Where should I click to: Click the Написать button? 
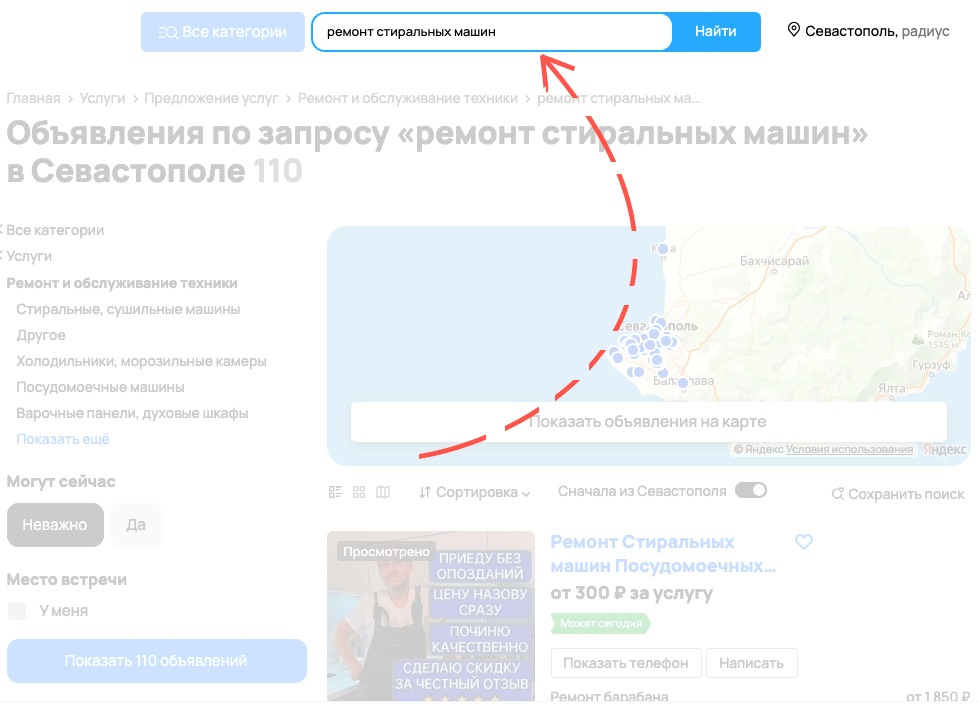(x=752, y=663)
